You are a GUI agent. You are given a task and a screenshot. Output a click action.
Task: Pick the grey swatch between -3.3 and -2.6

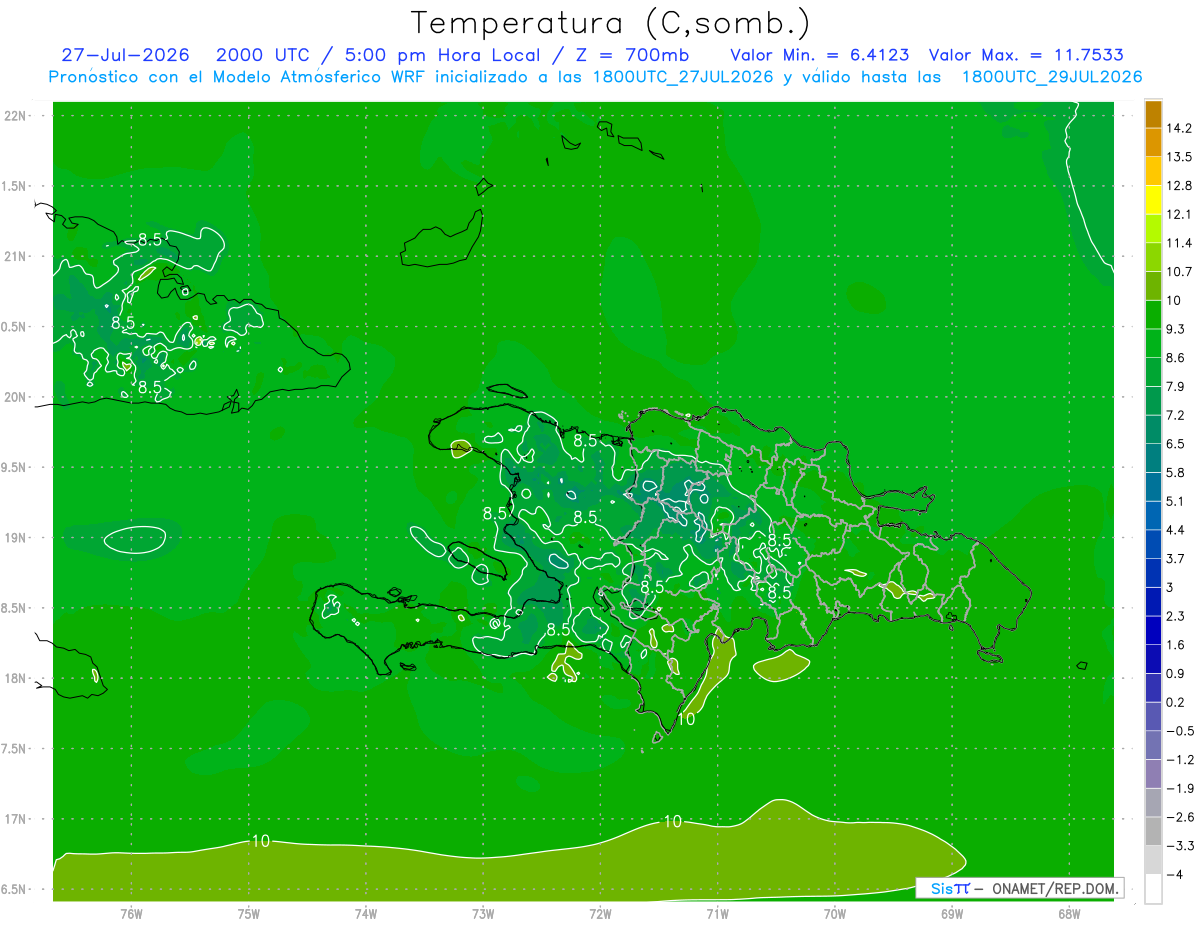(1153, 831)
